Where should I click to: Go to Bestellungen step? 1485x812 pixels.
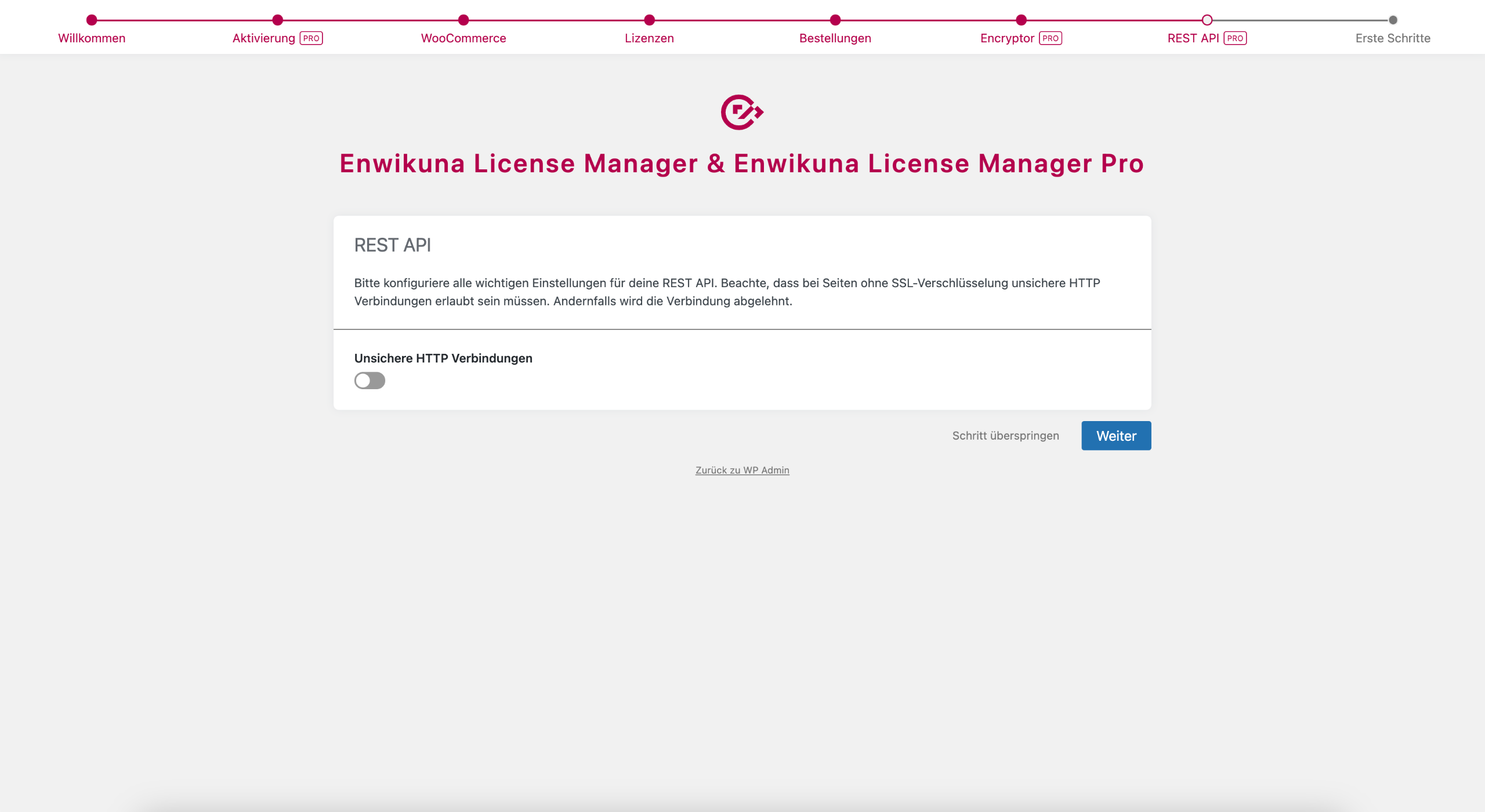tap(835, 38)
